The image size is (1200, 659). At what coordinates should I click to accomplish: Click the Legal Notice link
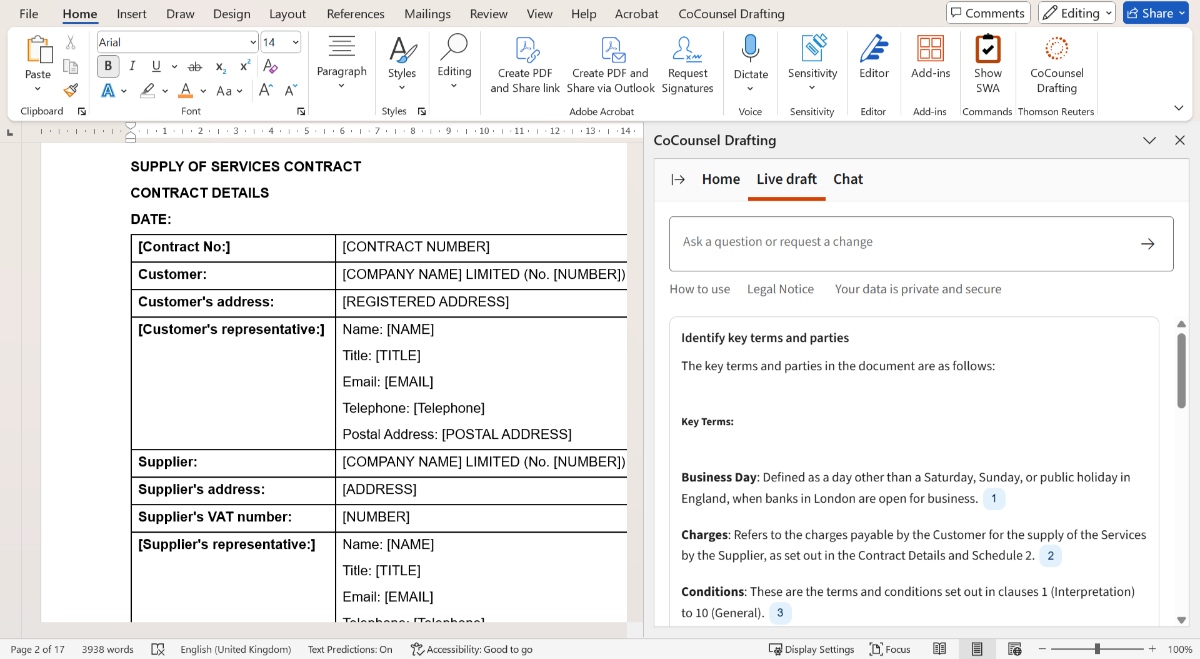pos(780,289)
